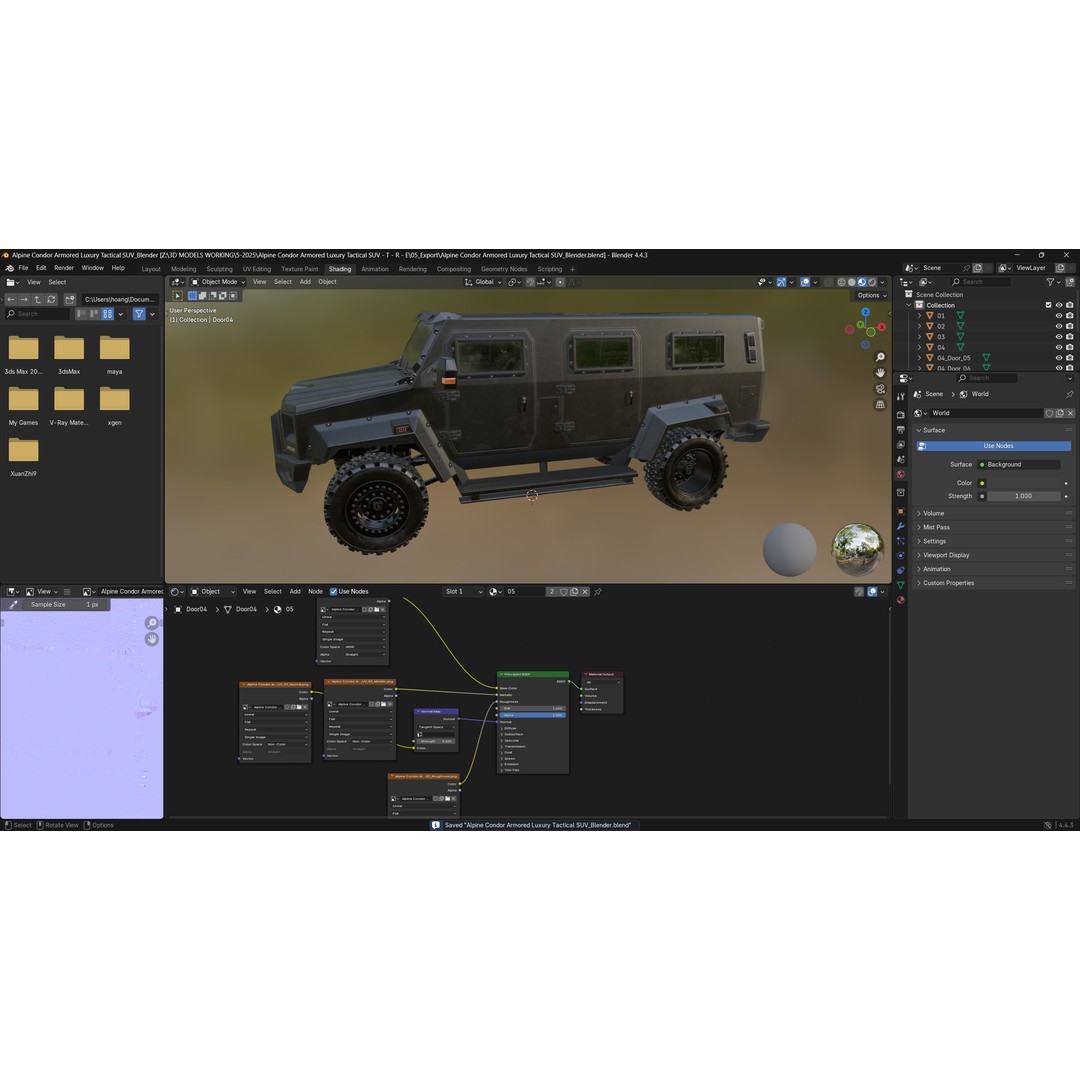The width and height of the screenshot is (1080, 1080).
Task: Open the Tool properties tab
Action: pyautogui.click(x=900, y=396)
